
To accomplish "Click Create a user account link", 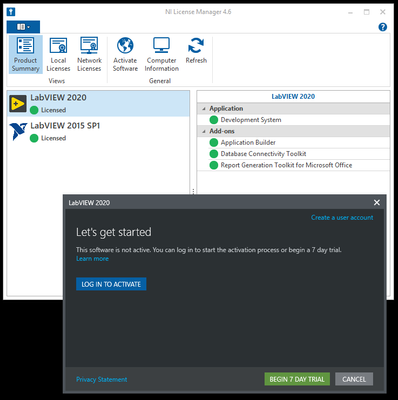I will click(342, 218).
